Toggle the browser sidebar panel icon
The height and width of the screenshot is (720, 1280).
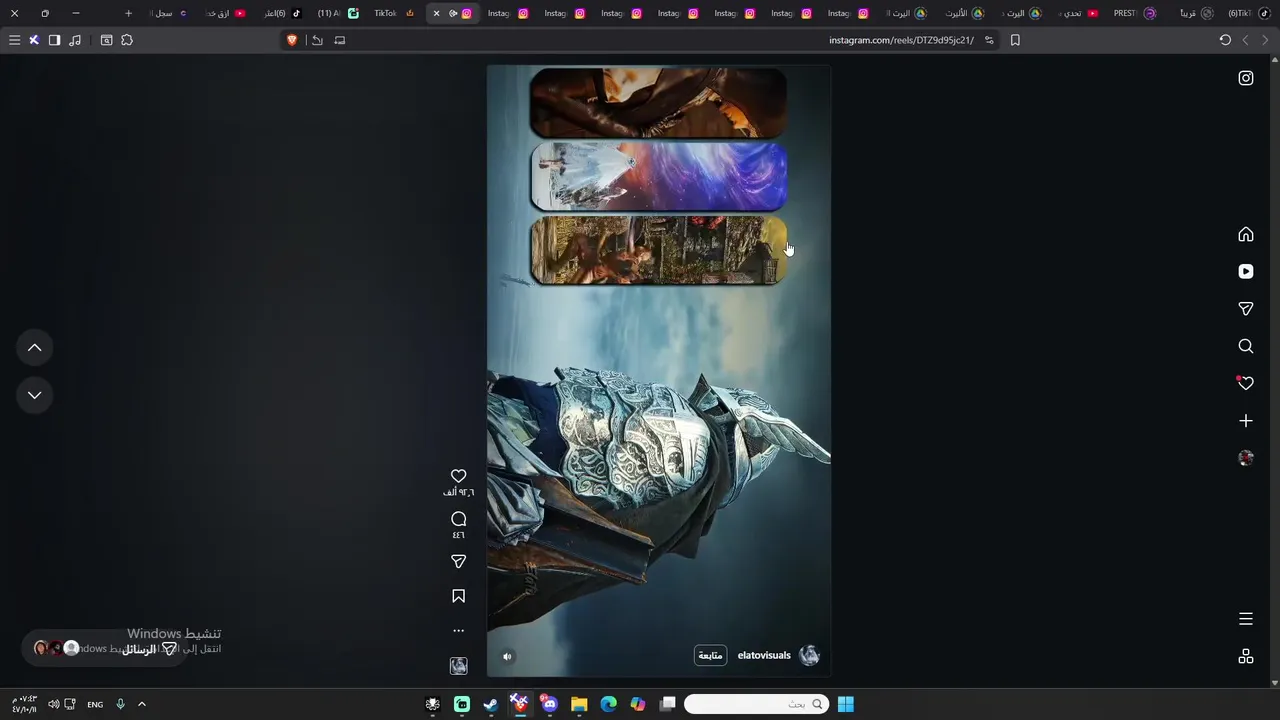click(x=54, y=40)
